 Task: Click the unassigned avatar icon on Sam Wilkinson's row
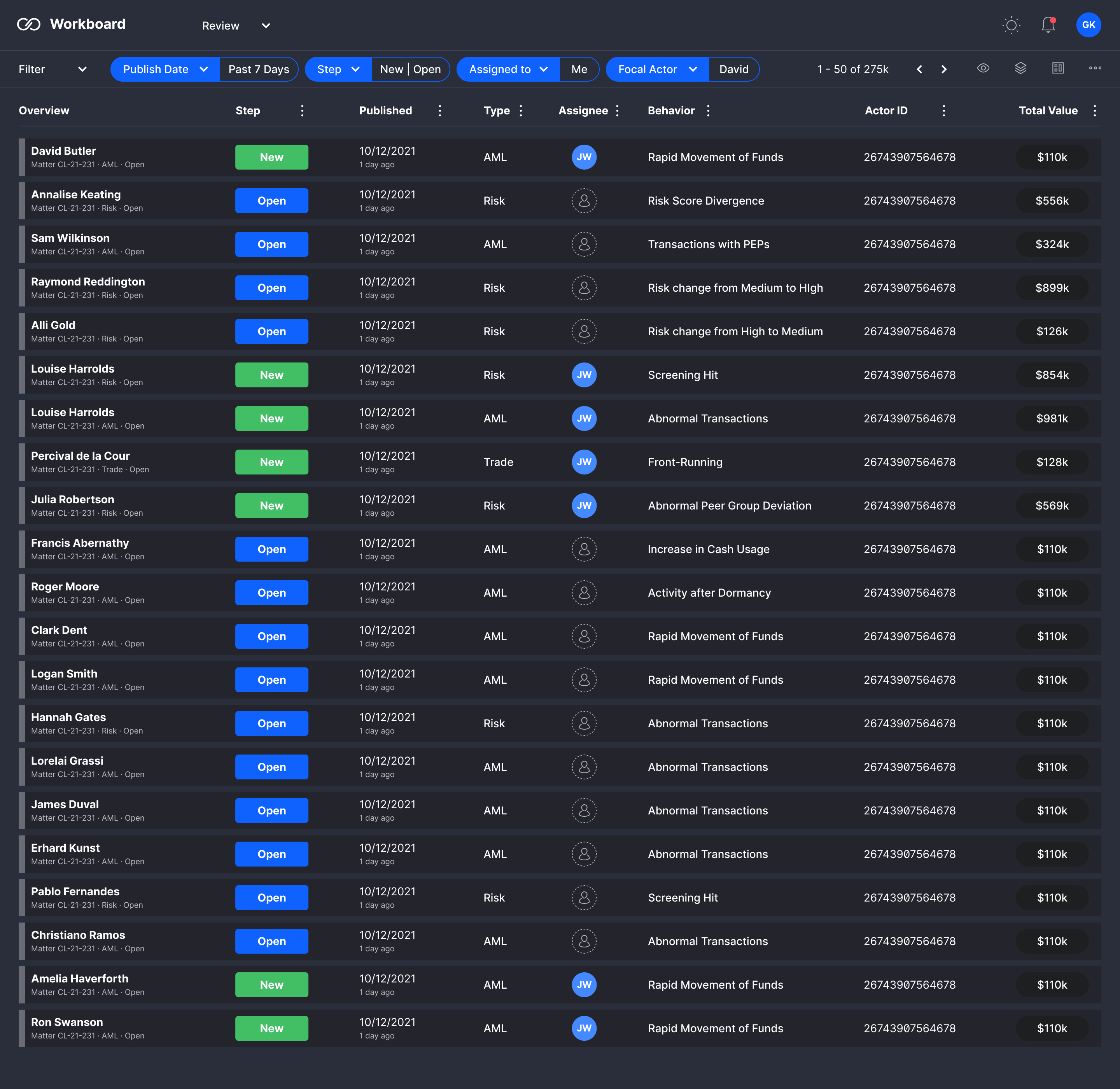584,244
